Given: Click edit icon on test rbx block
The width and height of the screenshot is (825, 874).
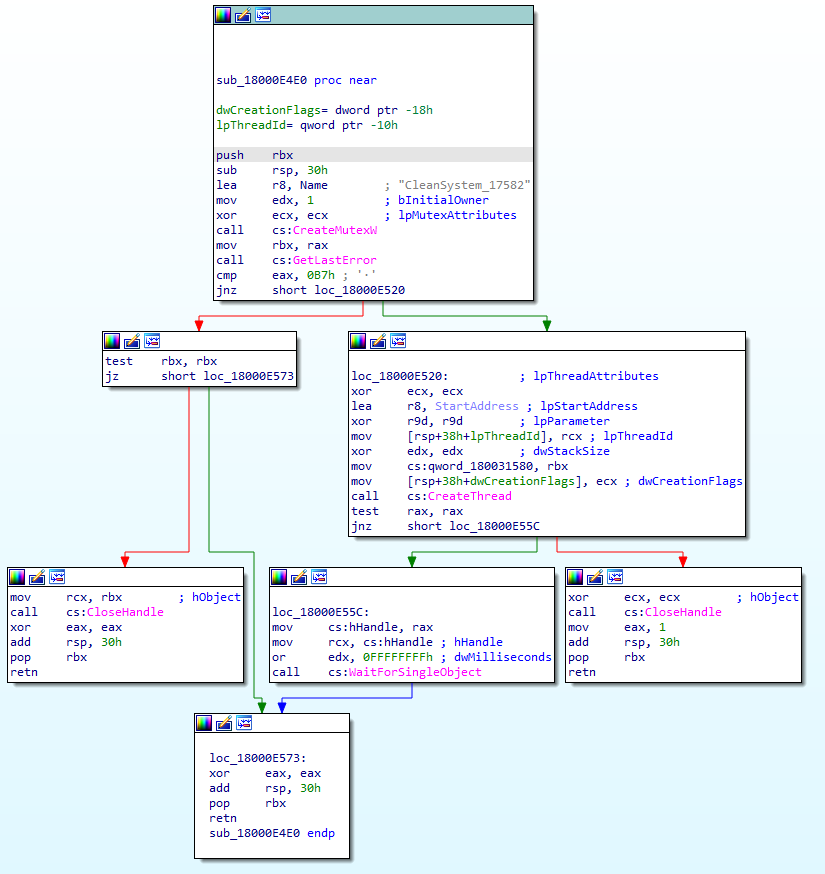Looking at the screenshot, I should 132,341.
